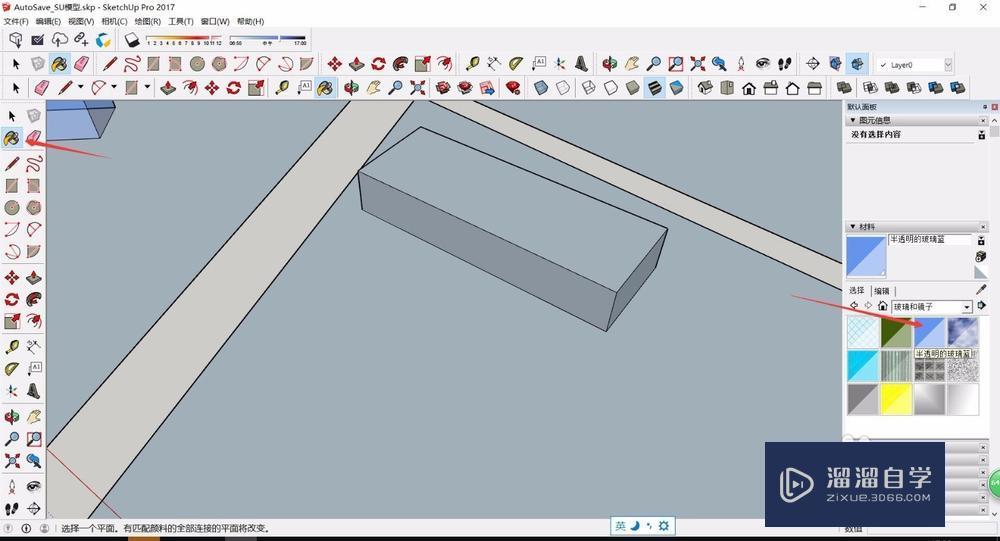This screenshot has height=541, width=1000.
Task: Go to In Model materials home button
Action: pos(883,306)
